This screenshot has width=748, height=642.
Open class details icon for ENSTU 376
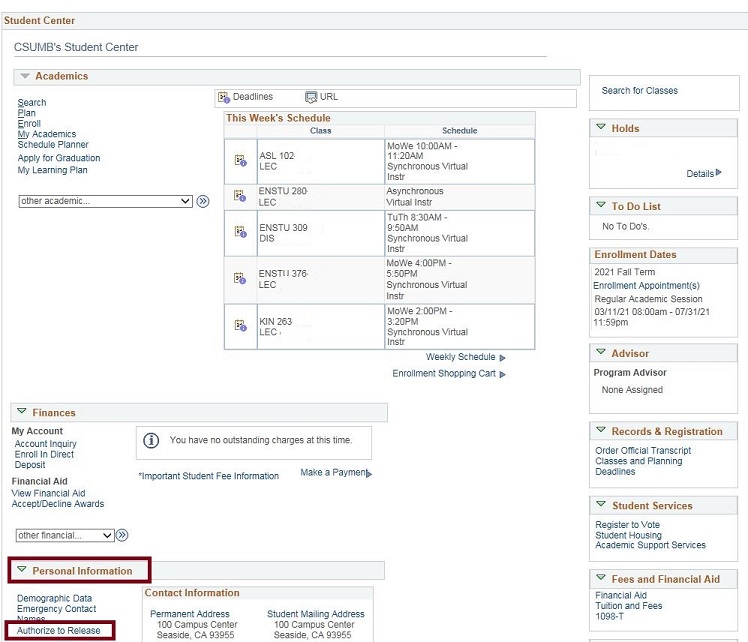pyautogui.click(x=240, y=279)
